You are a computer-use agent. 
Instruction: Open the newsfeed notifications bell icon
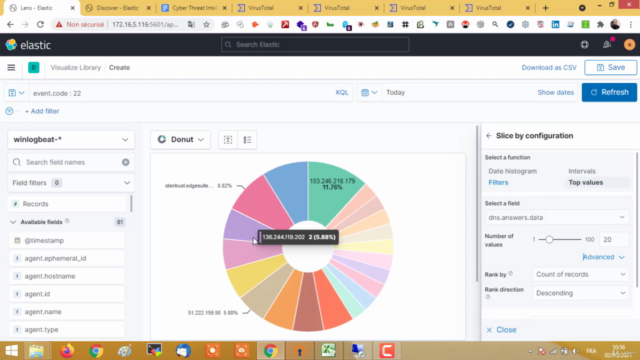607,44
